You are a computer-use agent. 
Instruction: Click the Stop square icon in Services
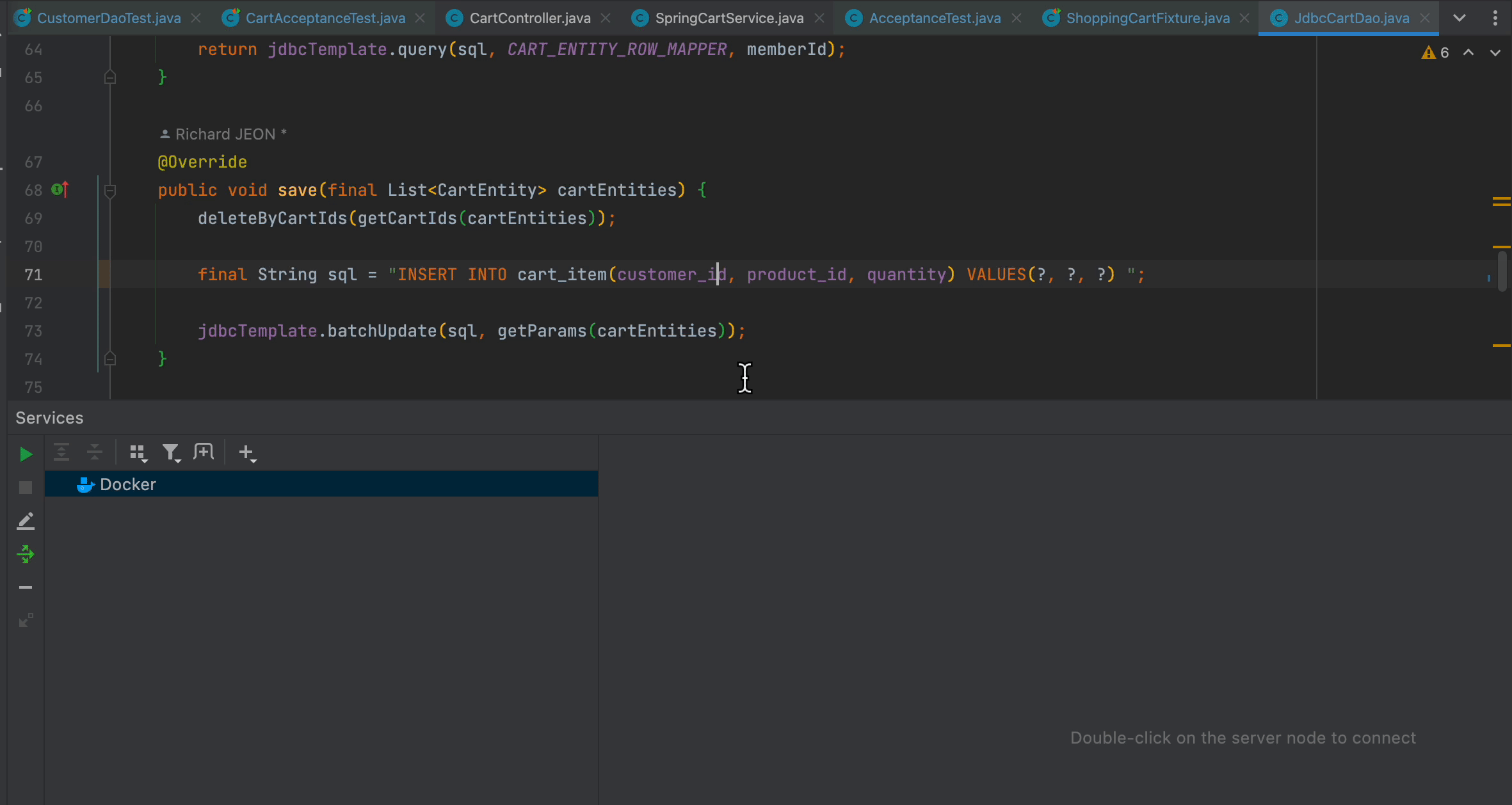(26, 488)
